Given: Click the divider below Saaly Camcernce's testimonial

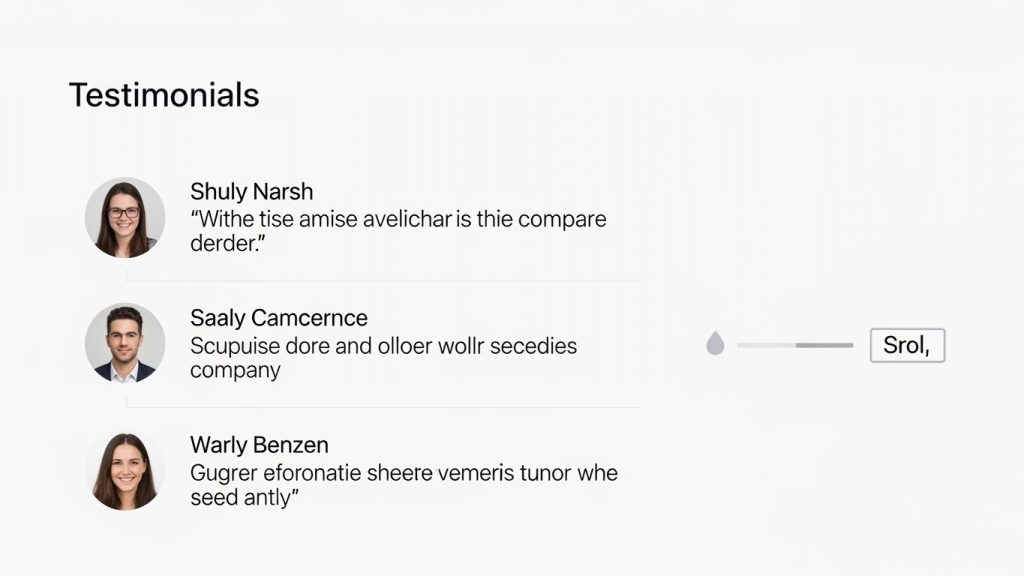Looking at the screenshot, I should pos(383,408).
